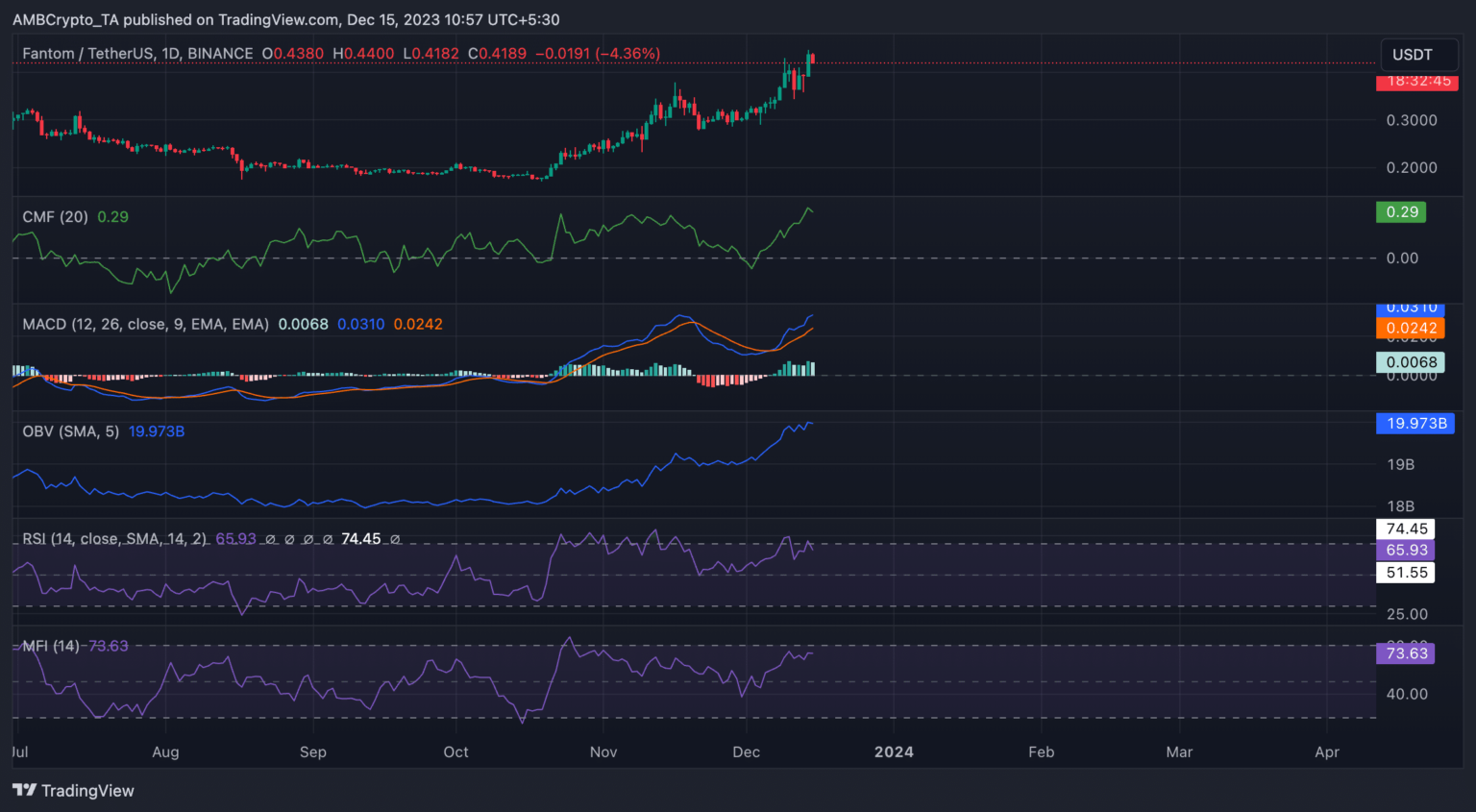1476x812 pixels.
Task: Select the OBV (SMA, 5) indicator label
Action: coord(71,431)
